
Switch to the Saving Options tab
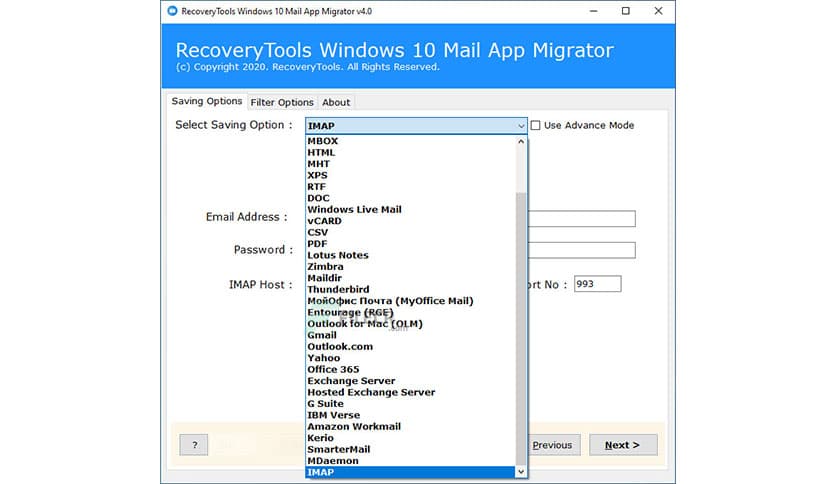click(207, 101)
